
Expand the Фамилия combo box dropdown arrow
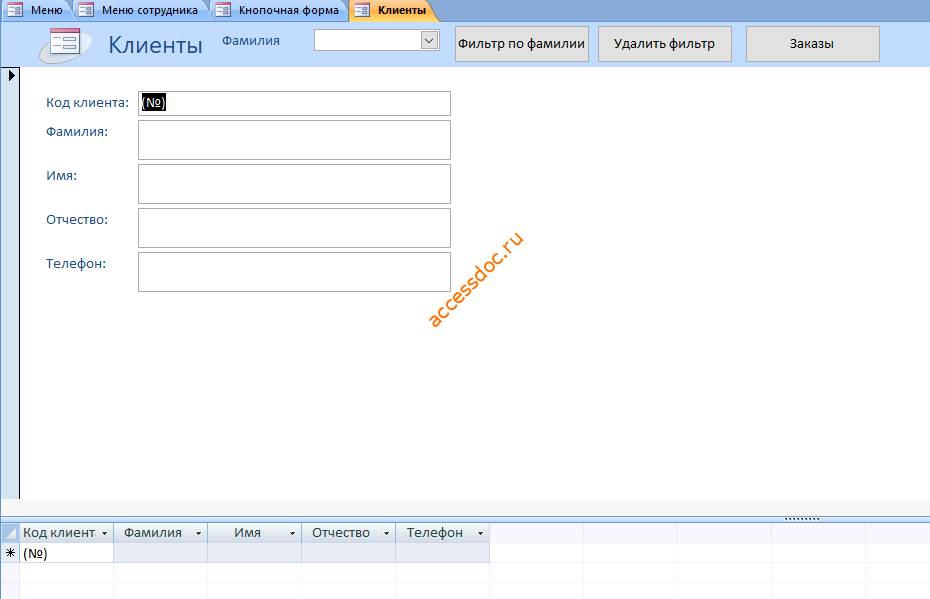429,40
